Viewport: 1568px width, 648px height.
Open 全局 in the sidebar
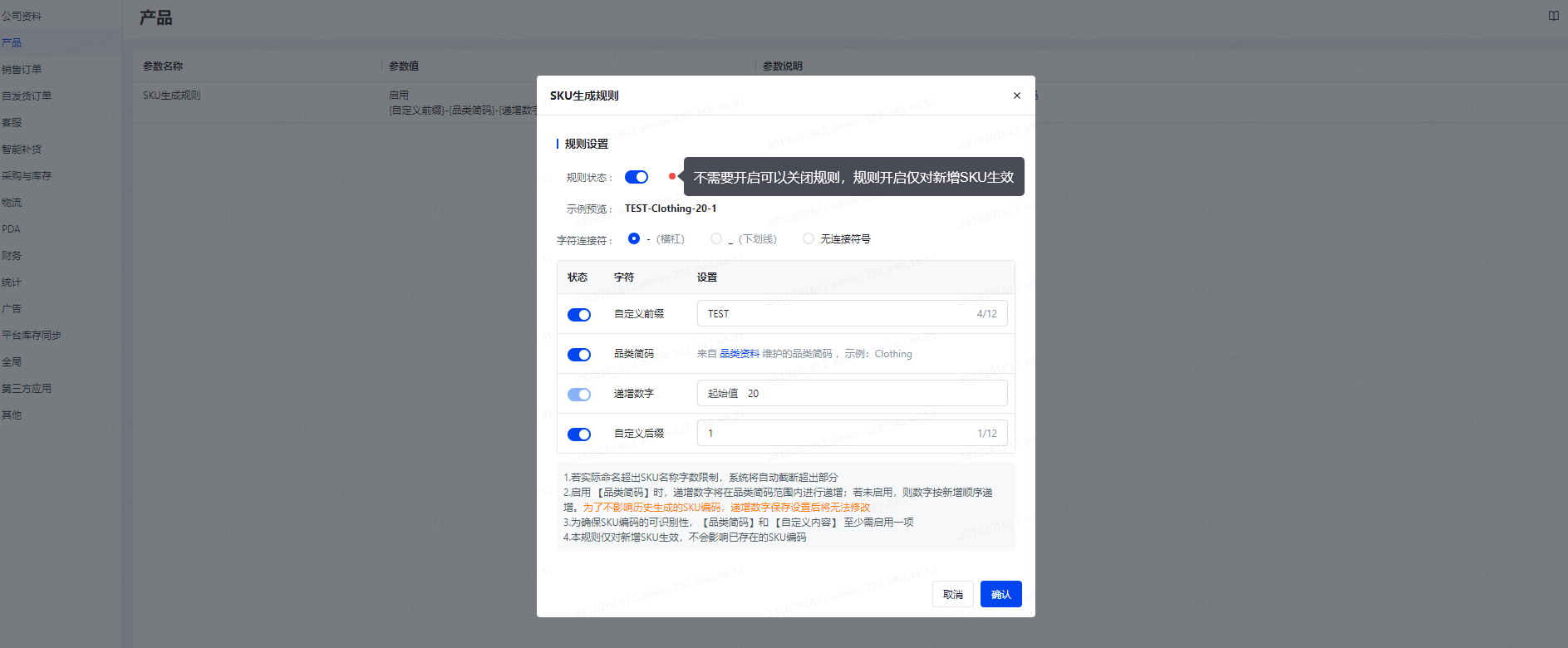coord(12,361)
